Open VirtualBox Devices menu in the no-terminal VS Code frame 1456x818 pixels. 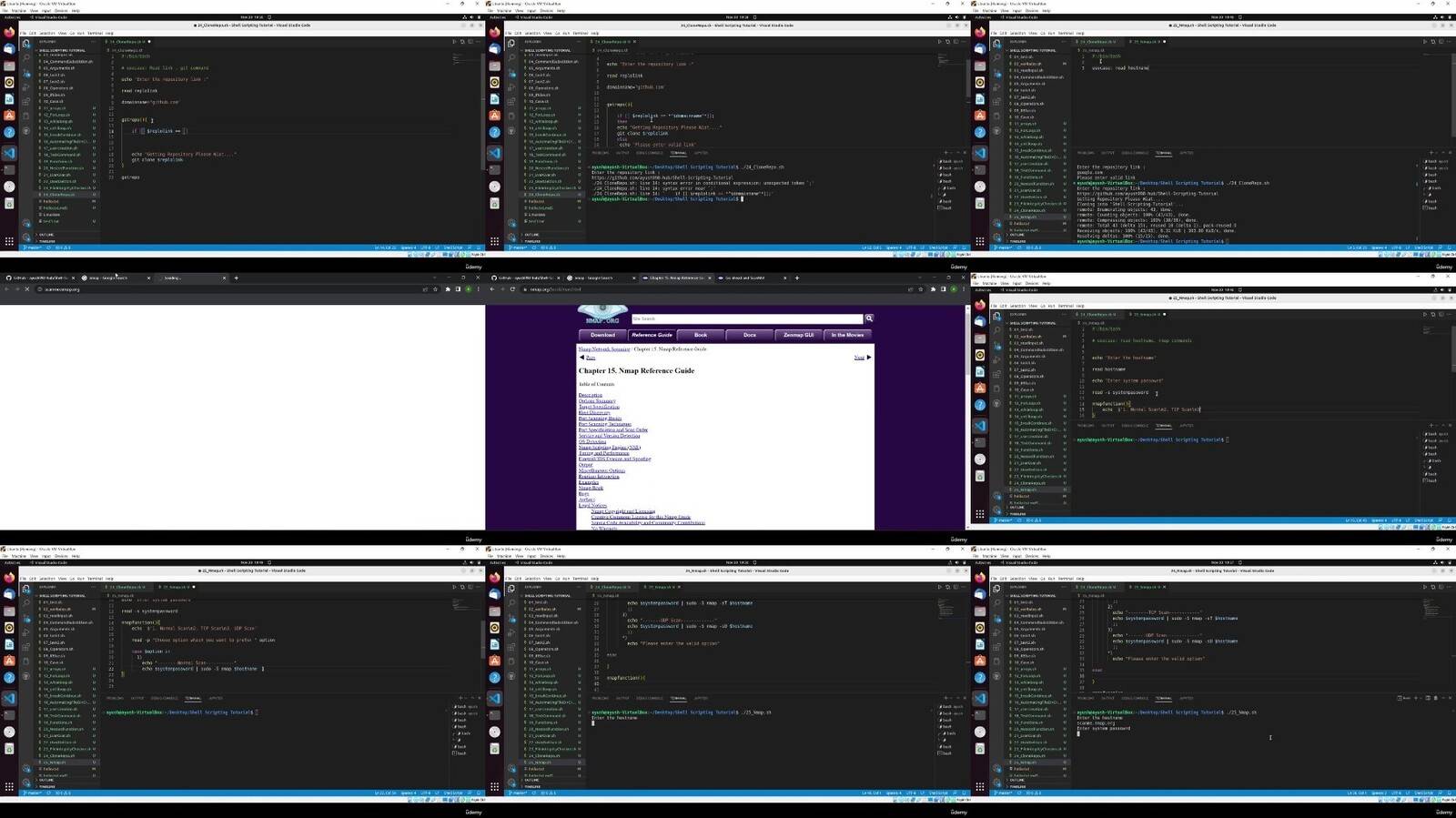point(61,11)
